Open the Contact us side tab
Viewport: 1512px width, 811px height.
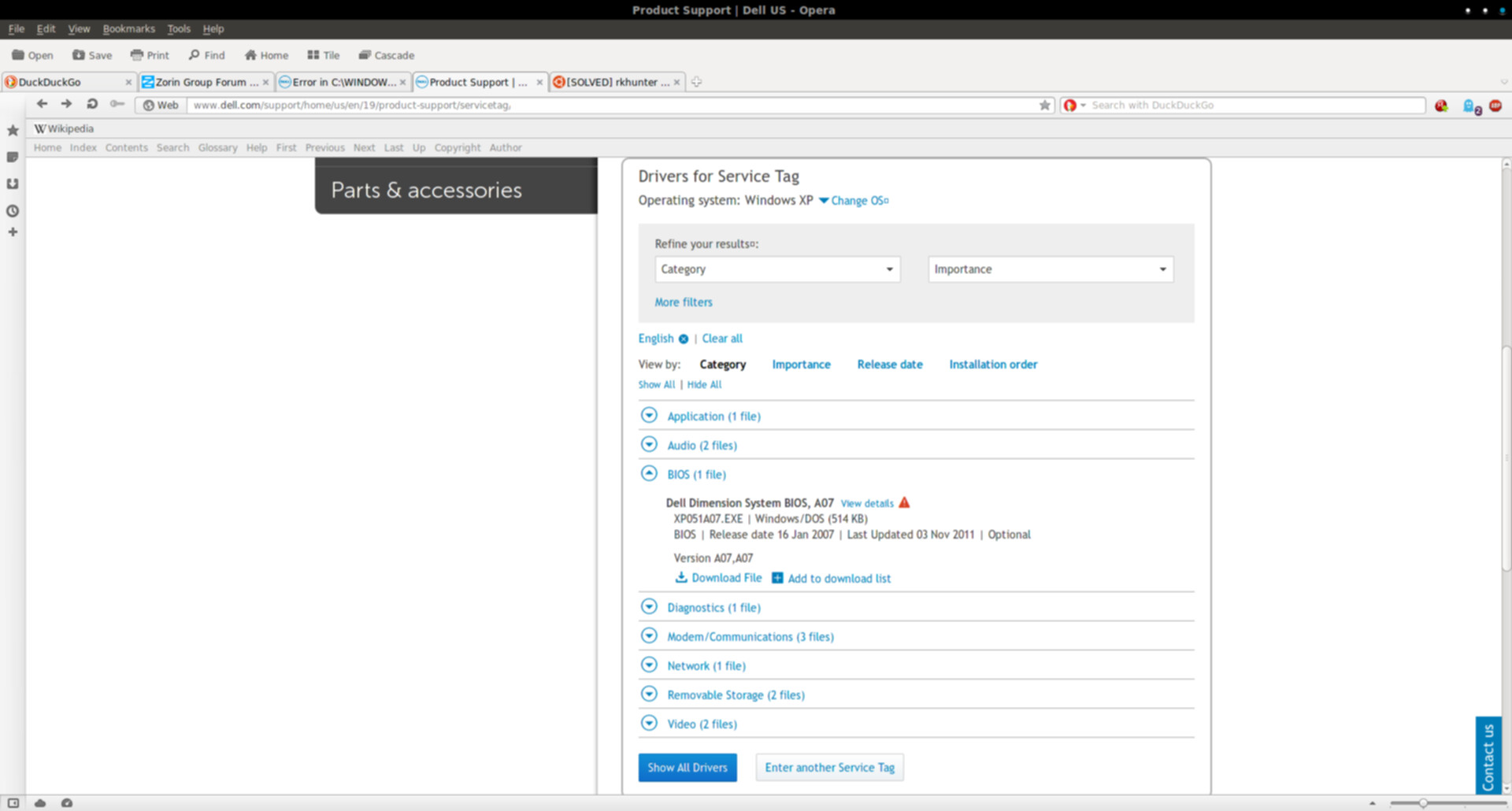1488,756
